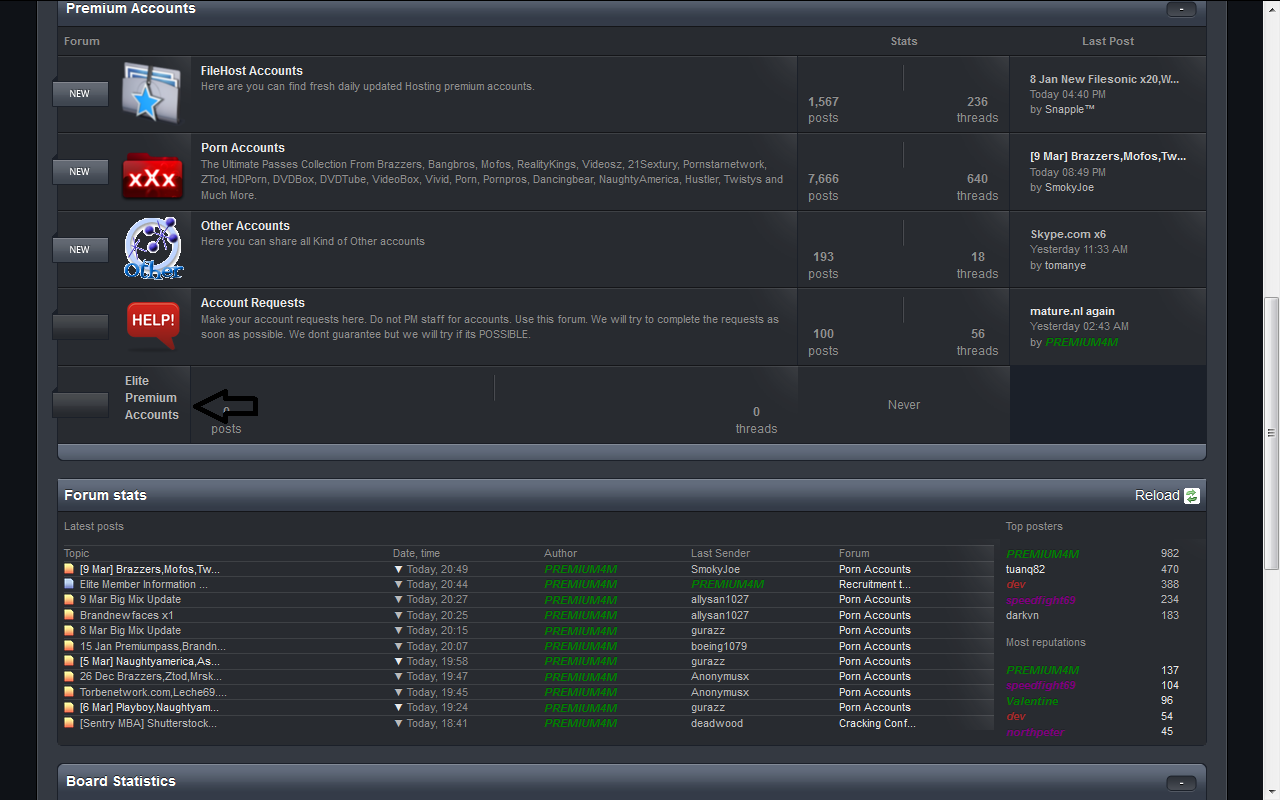Open topic 'Brandnewfaces x1'

pos(127,615)
